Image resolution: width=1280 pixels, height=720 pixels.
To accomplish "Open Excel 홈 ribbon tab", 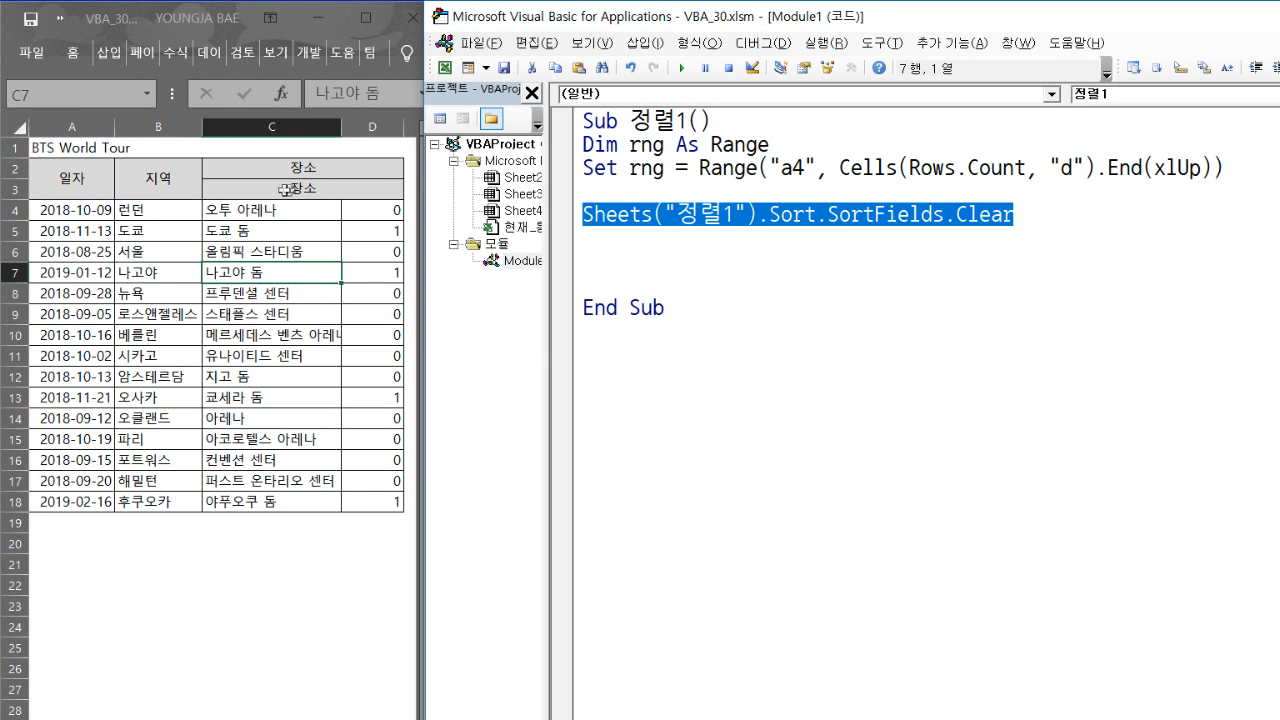I will click(73, 53).
